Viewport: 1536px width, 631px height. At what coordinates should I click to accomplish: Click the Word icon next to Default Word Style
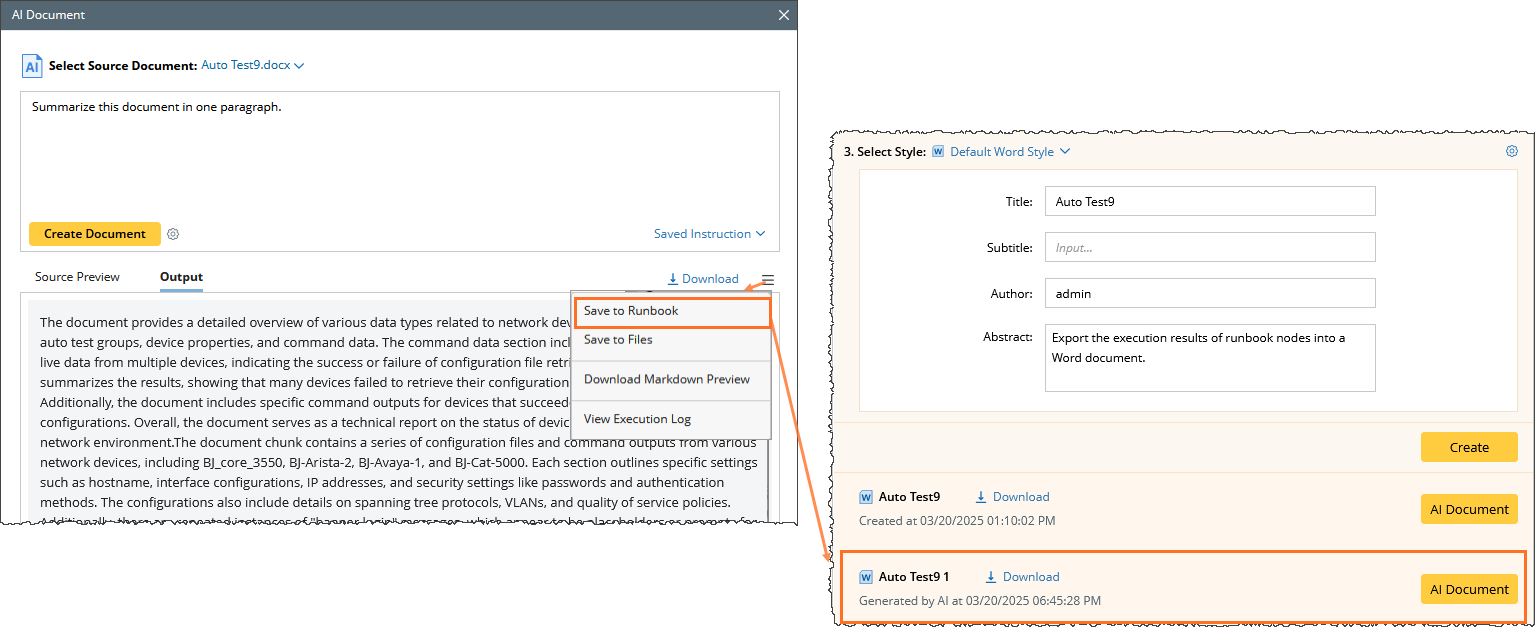tap(938, 152)
